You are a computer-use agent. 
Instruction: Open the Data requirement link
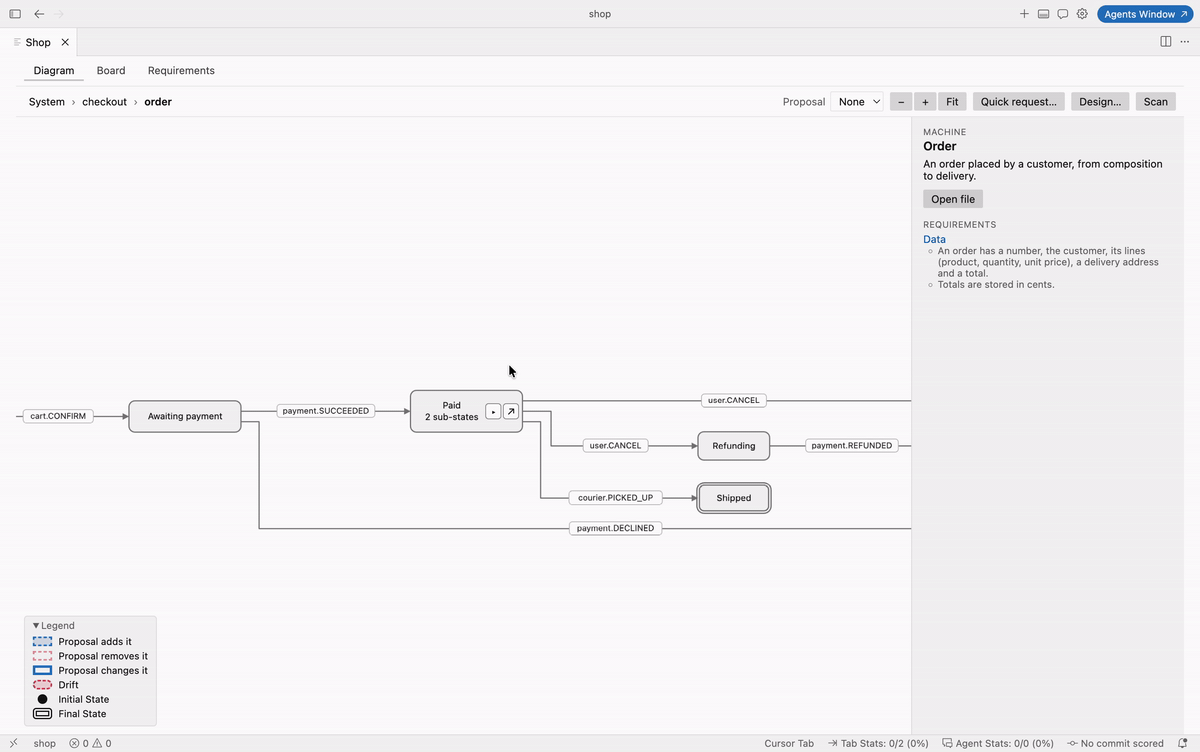934,240
